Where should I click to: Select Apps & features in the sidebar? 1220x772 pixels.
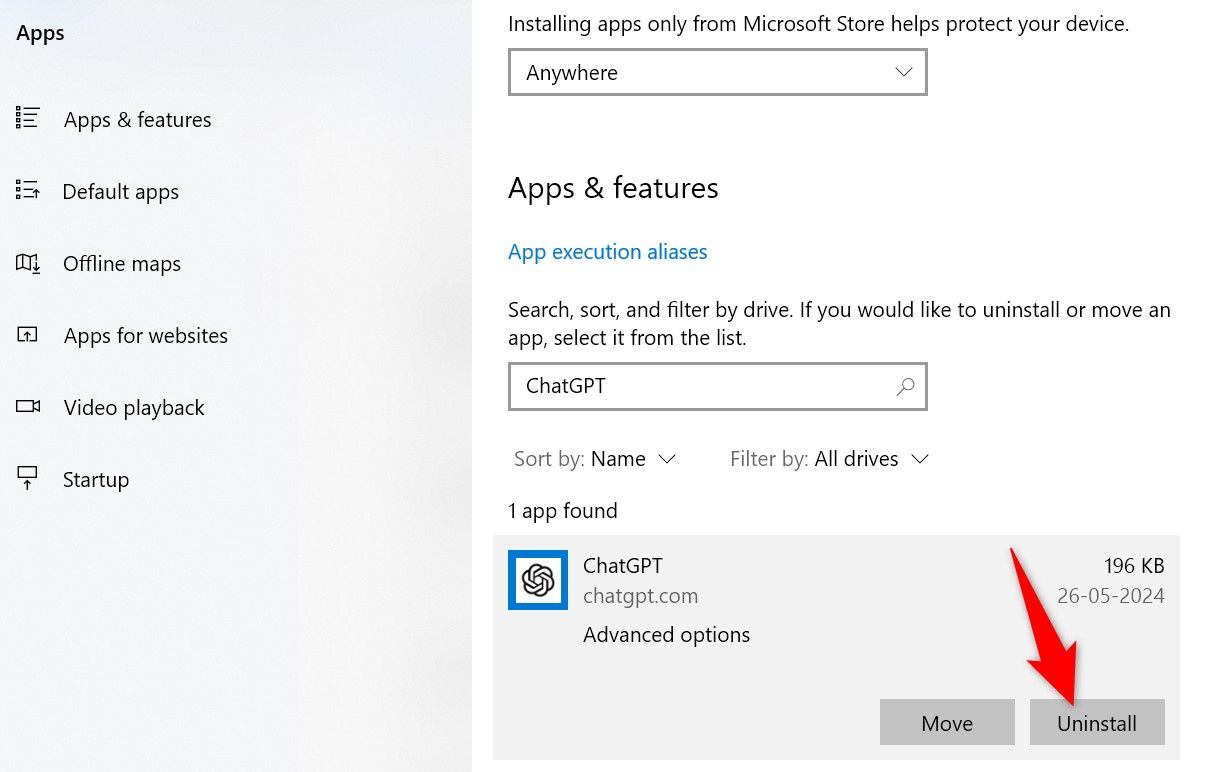137,119
